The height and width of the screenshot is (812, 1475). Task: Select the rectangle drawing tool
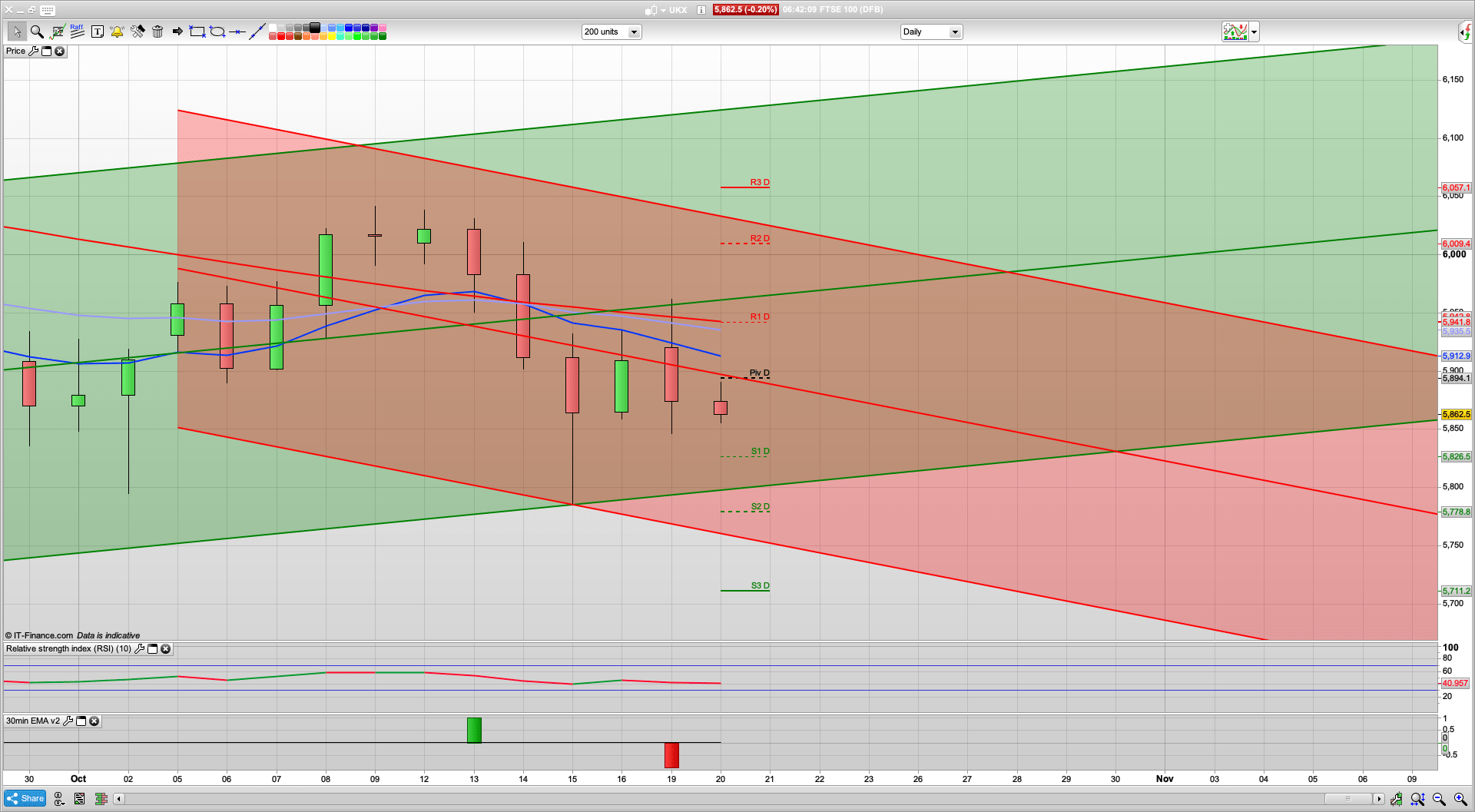[196, 31]
